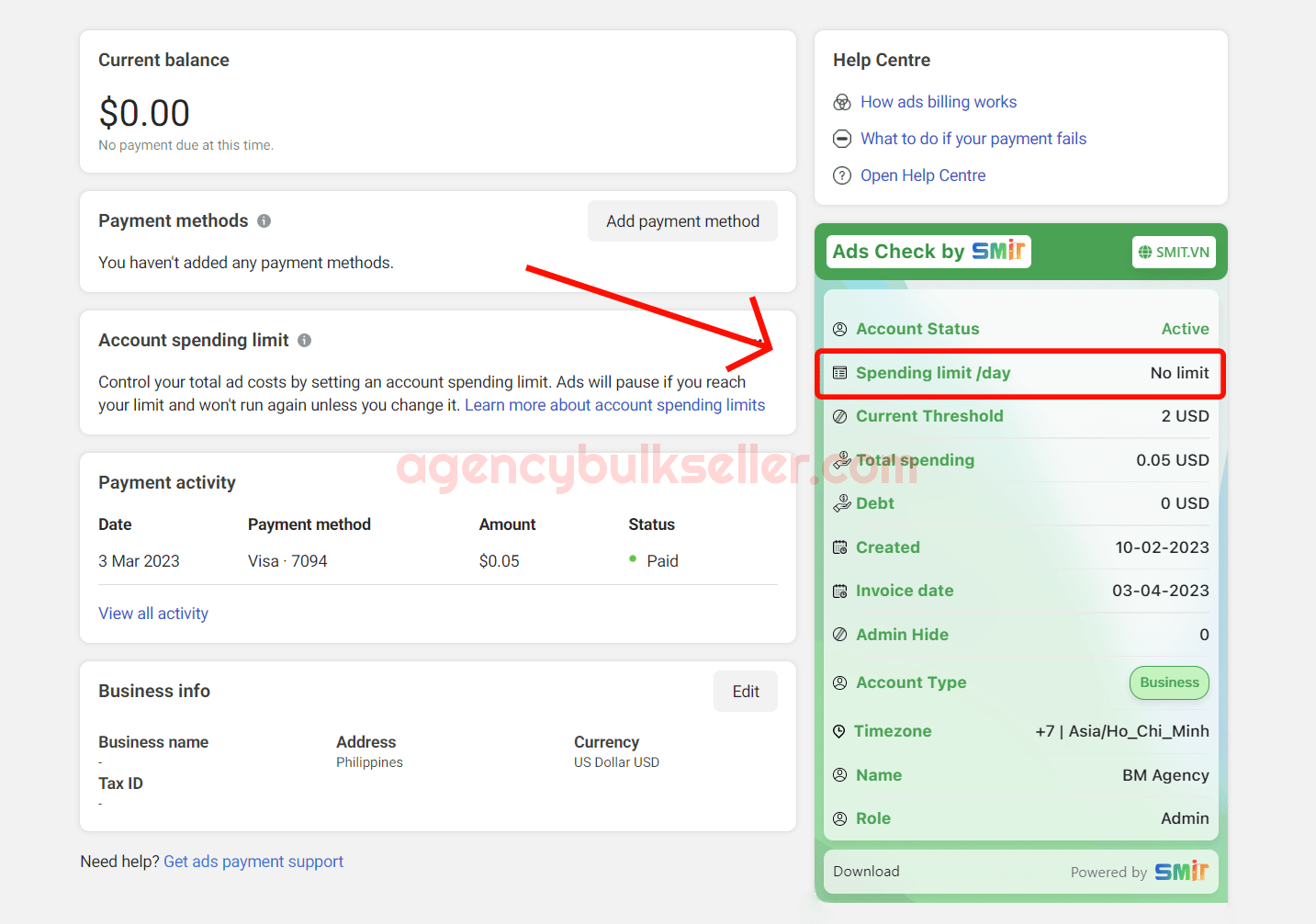Click the Account Status person icon
Image resolution: width=1316 pixels, height=924 pixels.
pyautogui.click(x=841, y=328)
